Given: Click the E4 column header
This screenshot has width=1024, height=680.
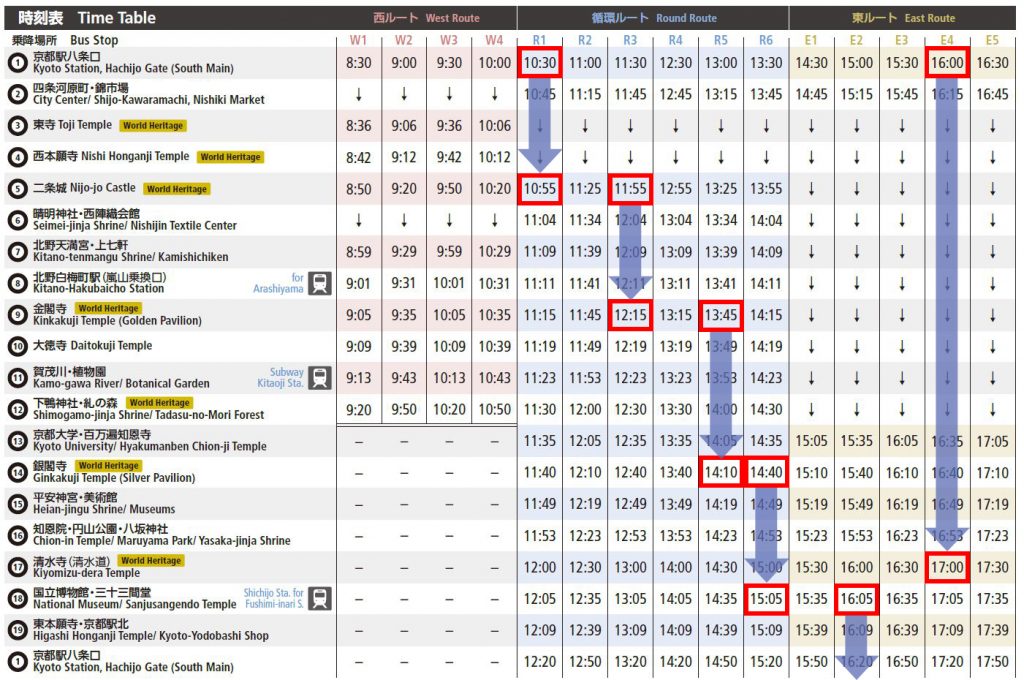Looking at the screenshot, I should tap(947, 40).
